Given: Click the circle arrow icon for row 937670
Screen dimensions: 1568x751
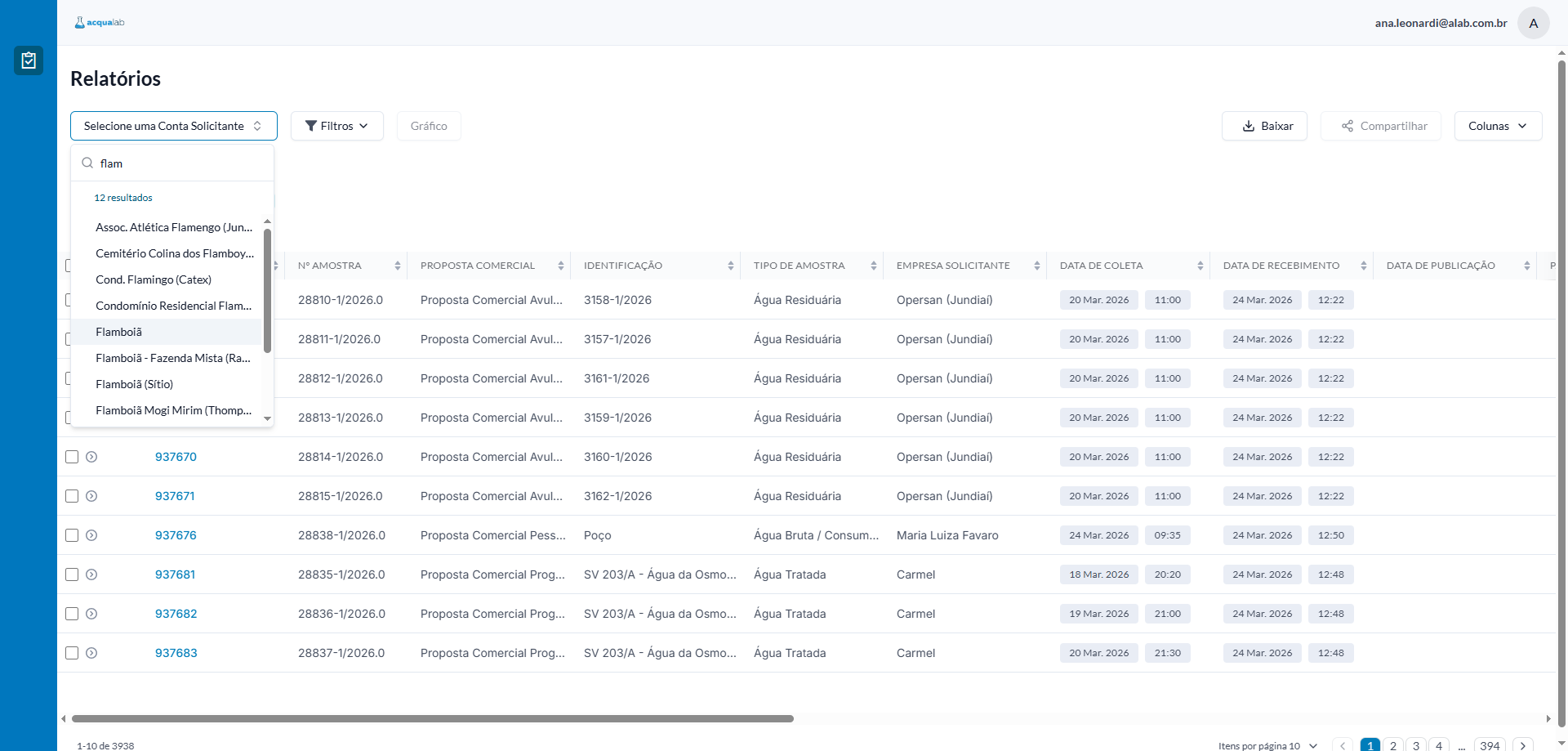Looking at the screenshot, I should 91,457.
